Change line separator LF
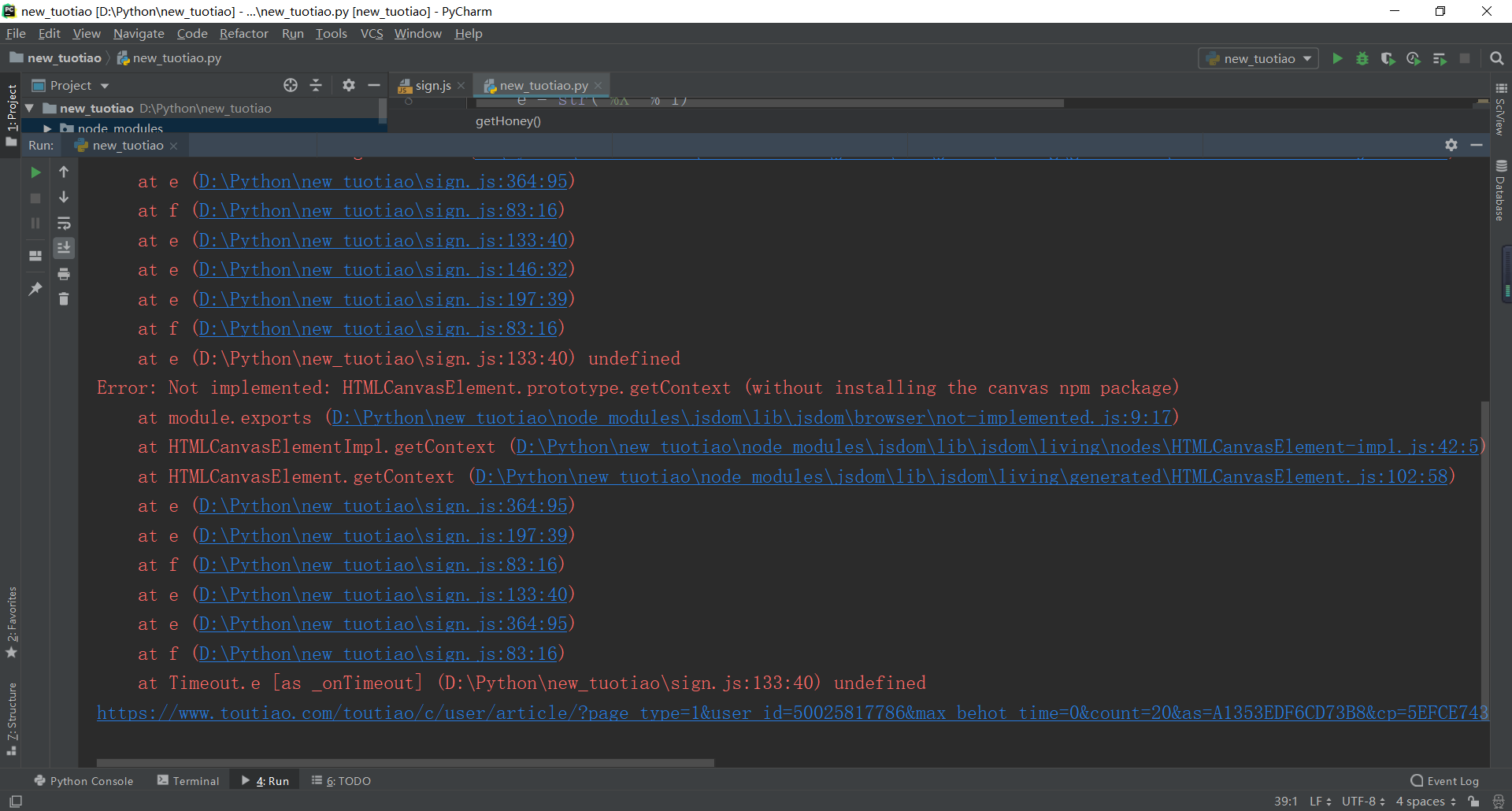1512x811 pixels. [1320, 802]
